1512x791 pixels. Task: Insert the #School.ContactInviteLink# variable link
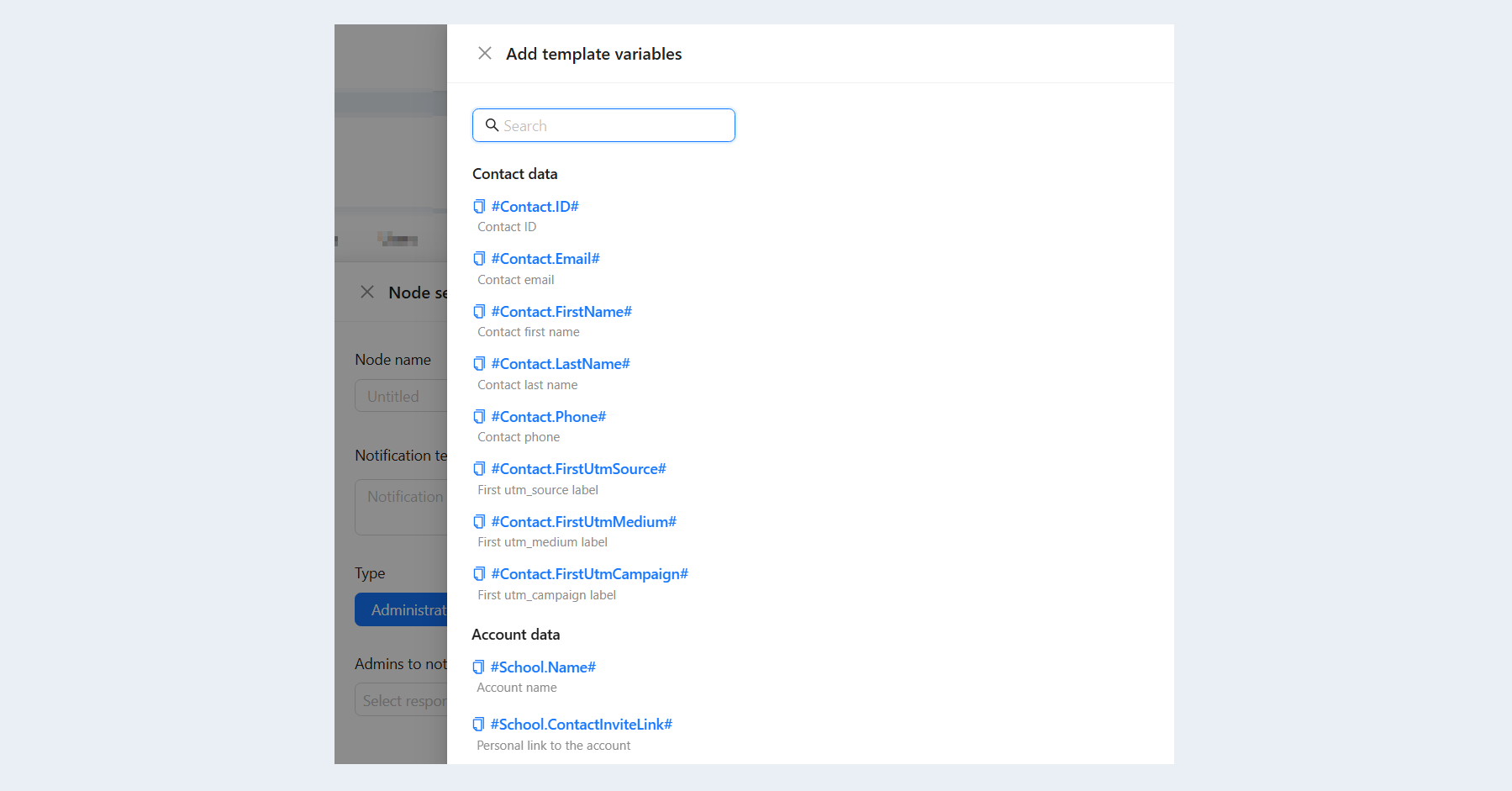[582, 725]
